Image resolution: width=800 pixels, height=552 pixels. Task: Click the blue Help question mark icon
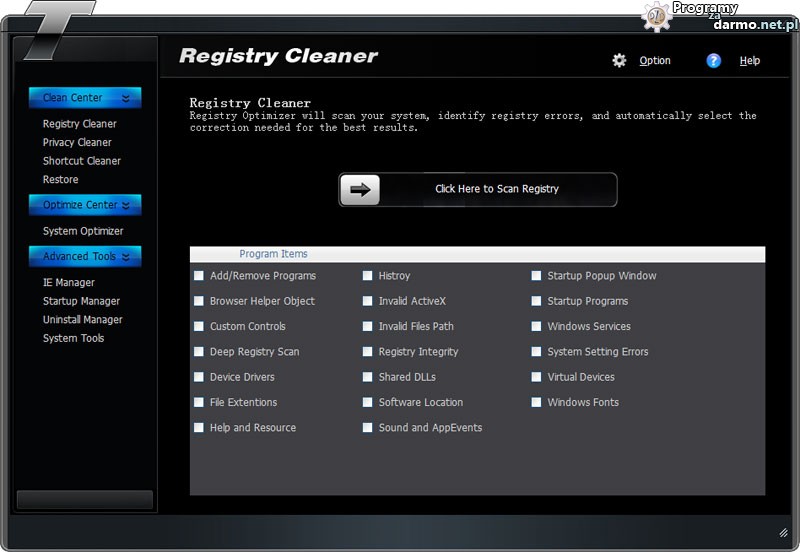pyautogui.click(x=713, y=61)
